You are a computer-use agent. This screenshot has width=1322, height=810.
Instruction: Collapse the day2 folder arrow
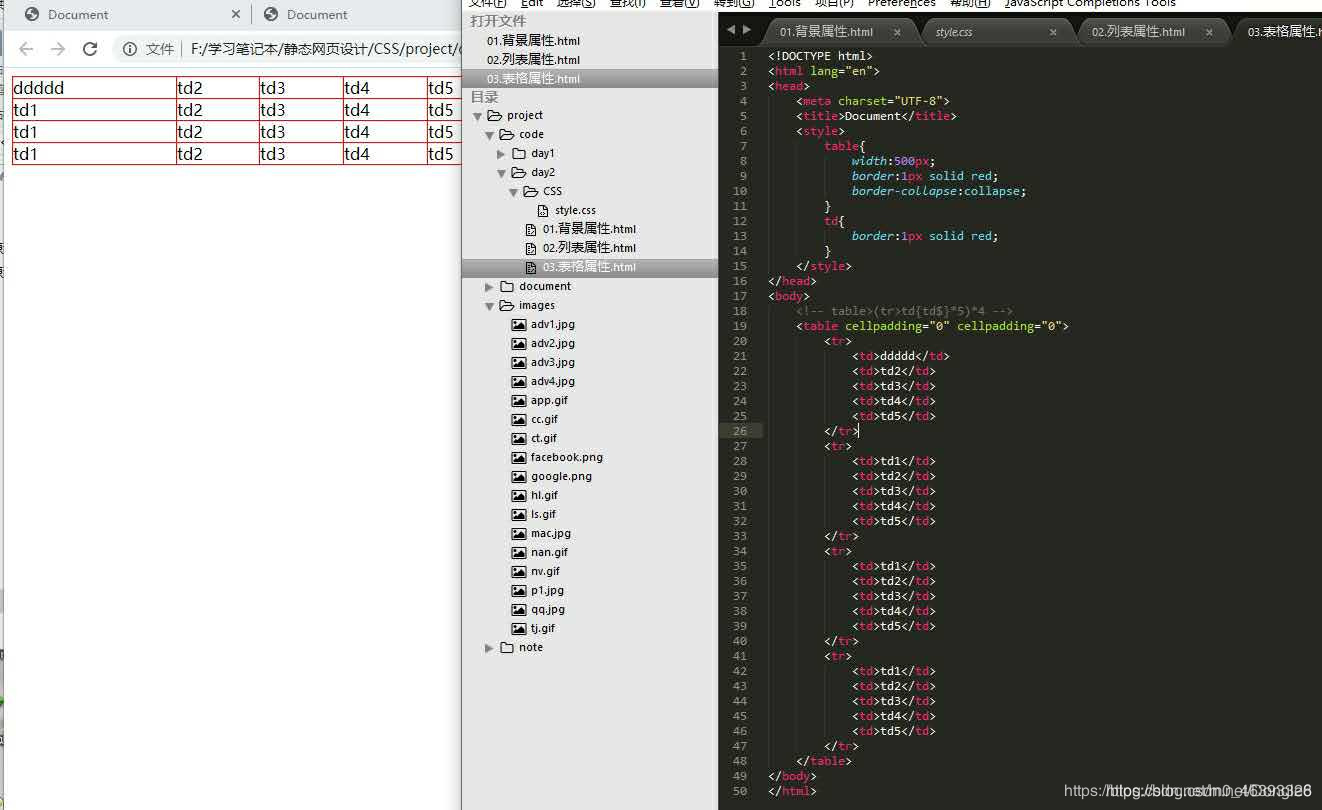[x=502, y=173]
